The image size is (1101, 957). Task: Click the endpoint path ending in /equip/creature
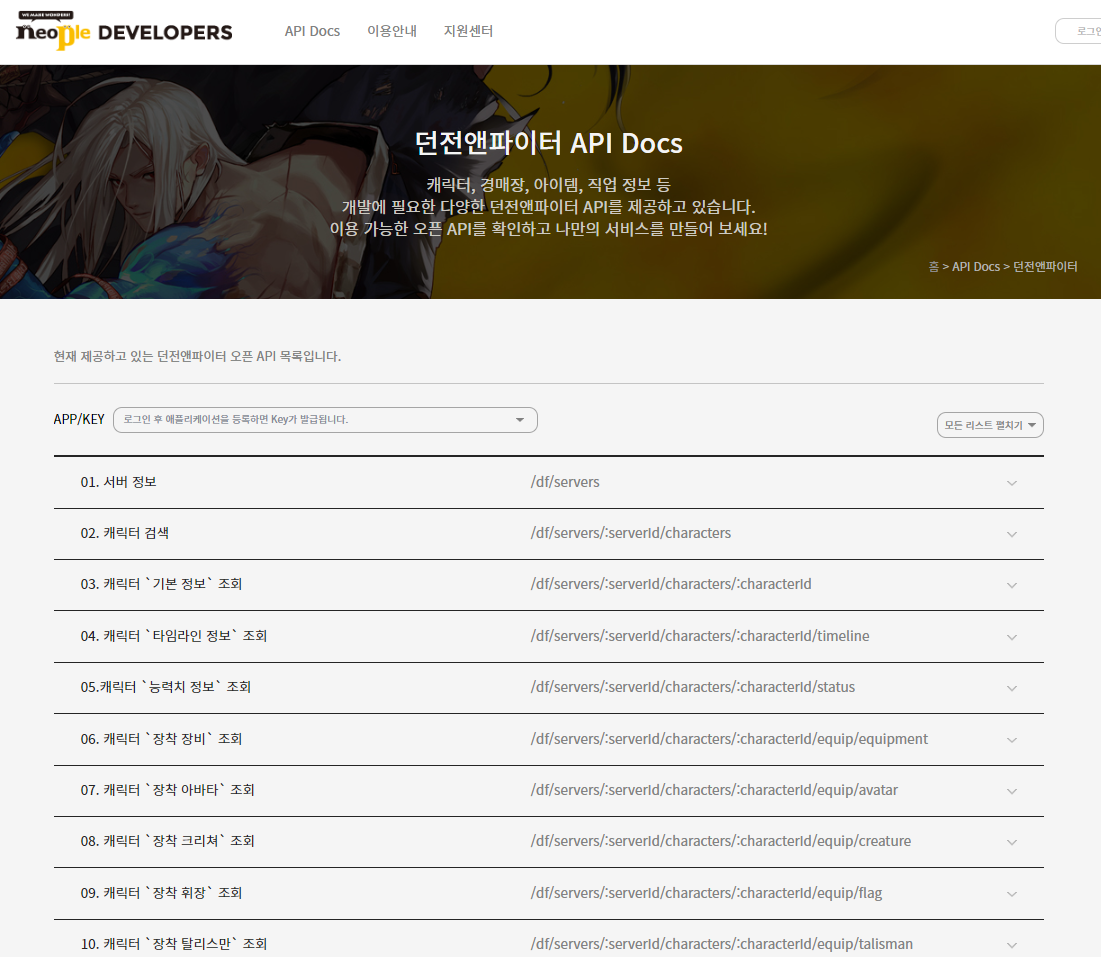[x=721, y=841]
